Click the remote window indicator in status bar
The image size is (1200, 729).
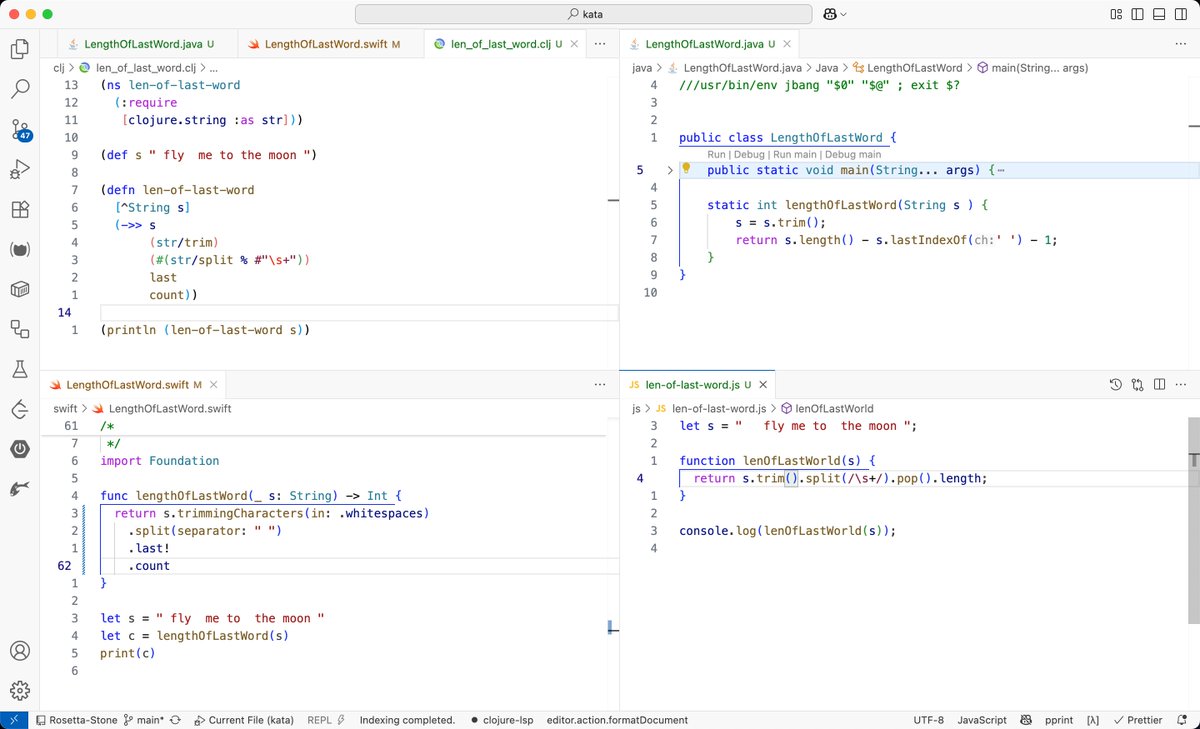point(13,720)
